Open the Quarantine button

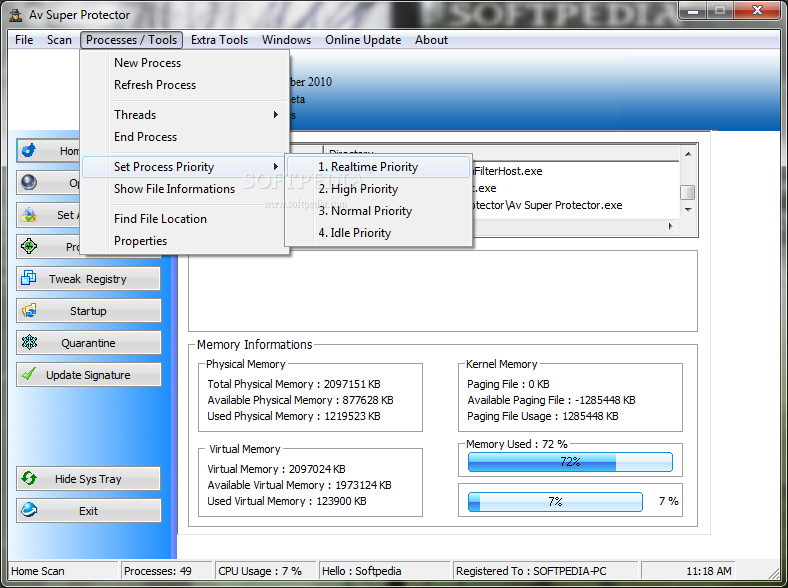(x=88, y=343)
